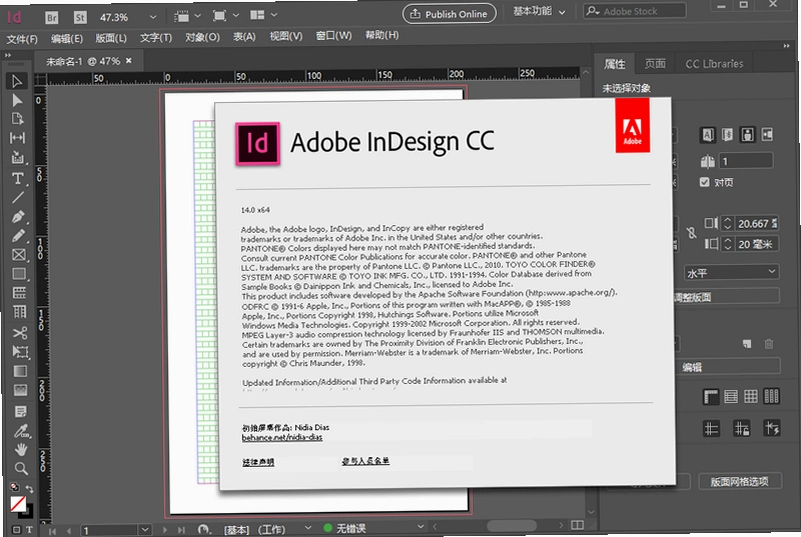Pick the Gap tool
The width and height of the screenshot is (801, 537).
coord(17,138)
